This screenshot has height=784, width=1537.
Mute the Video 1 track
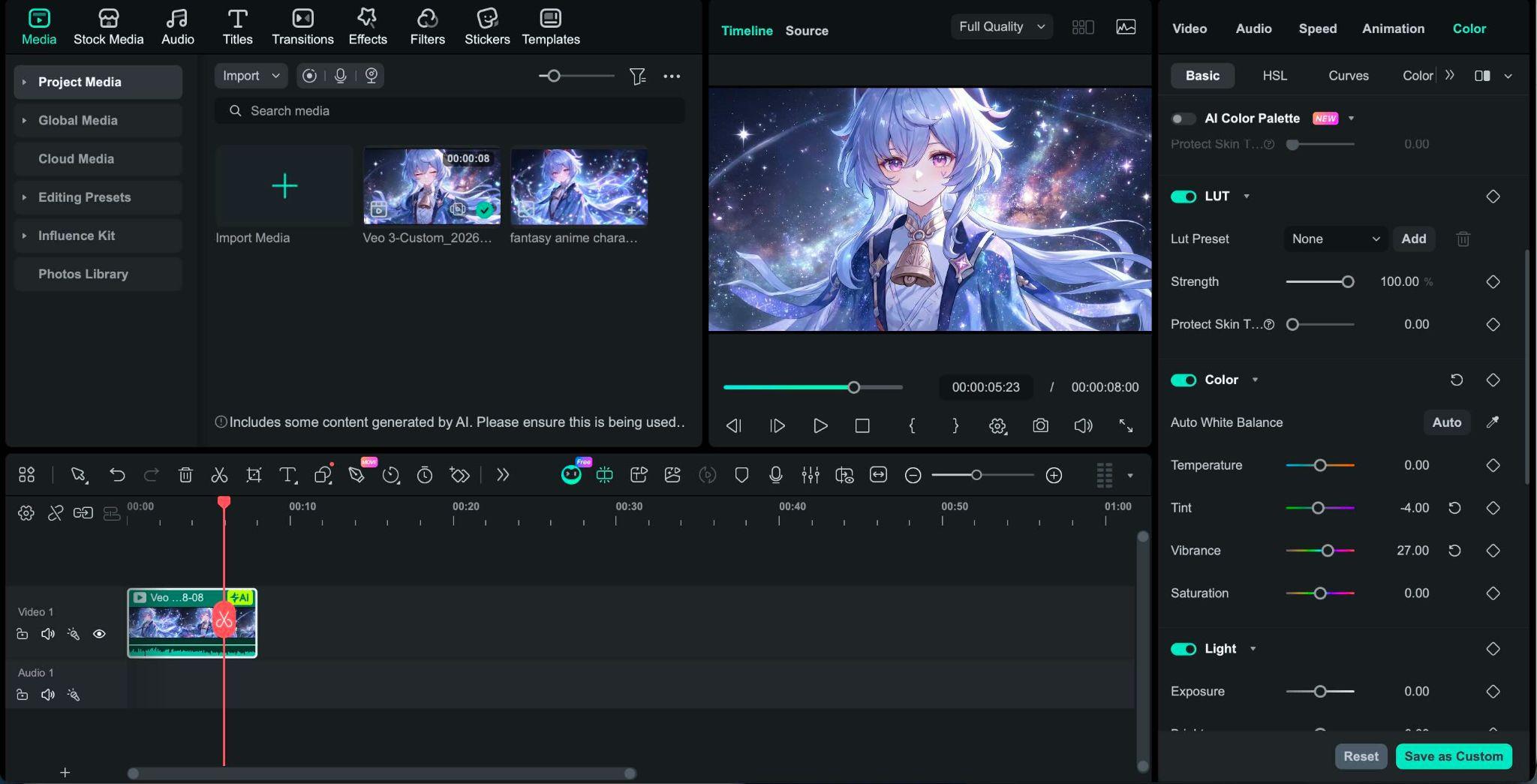[x=48, y=634]
